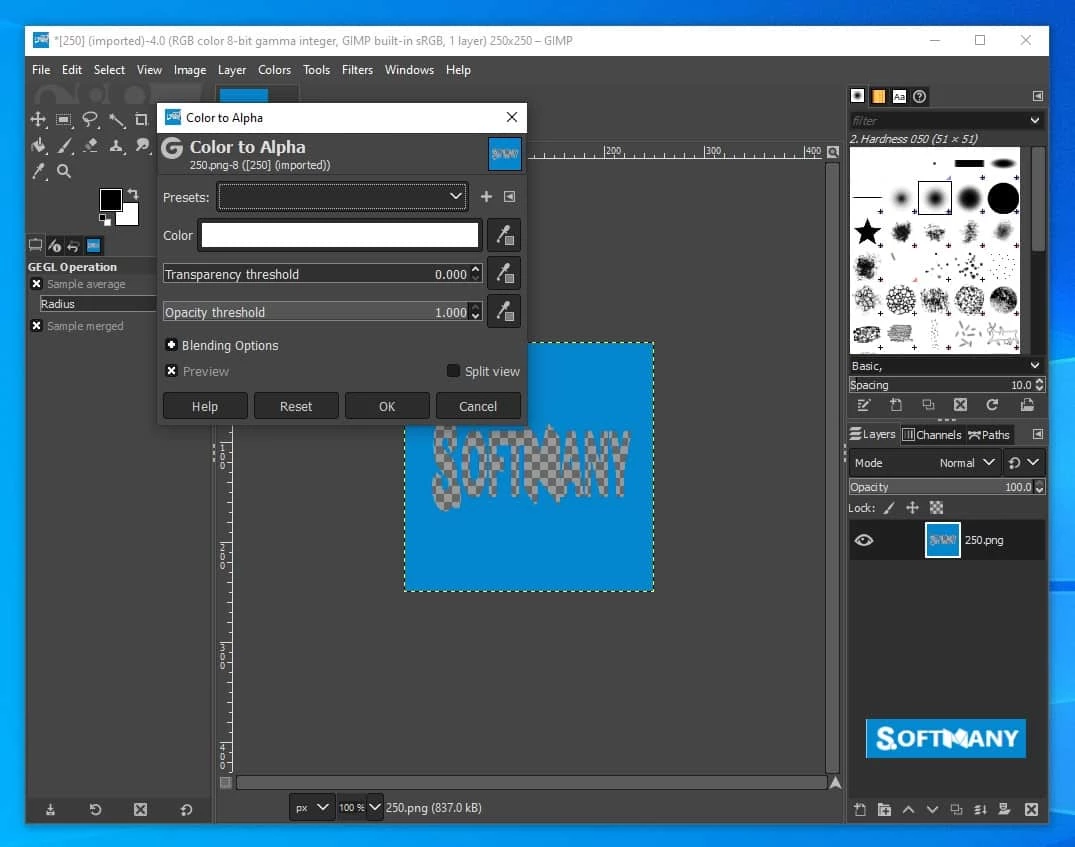1075x847 pixels.
Task: Open the Filters menu
Action: pos(357,70)
